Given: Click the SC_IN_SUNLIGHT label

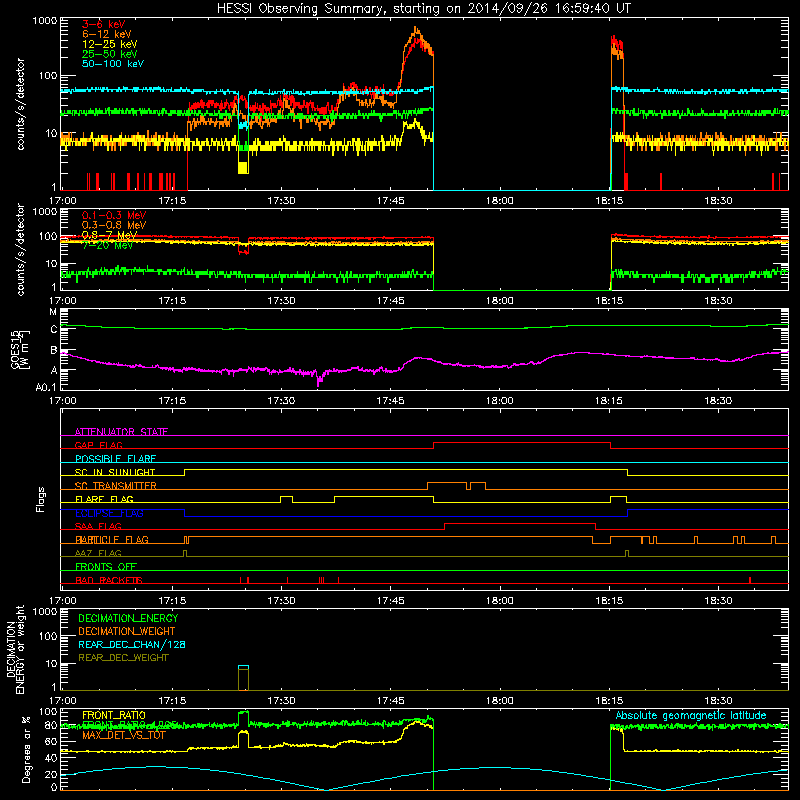Looking at the screenshot, I should click(x=115, y=472).
